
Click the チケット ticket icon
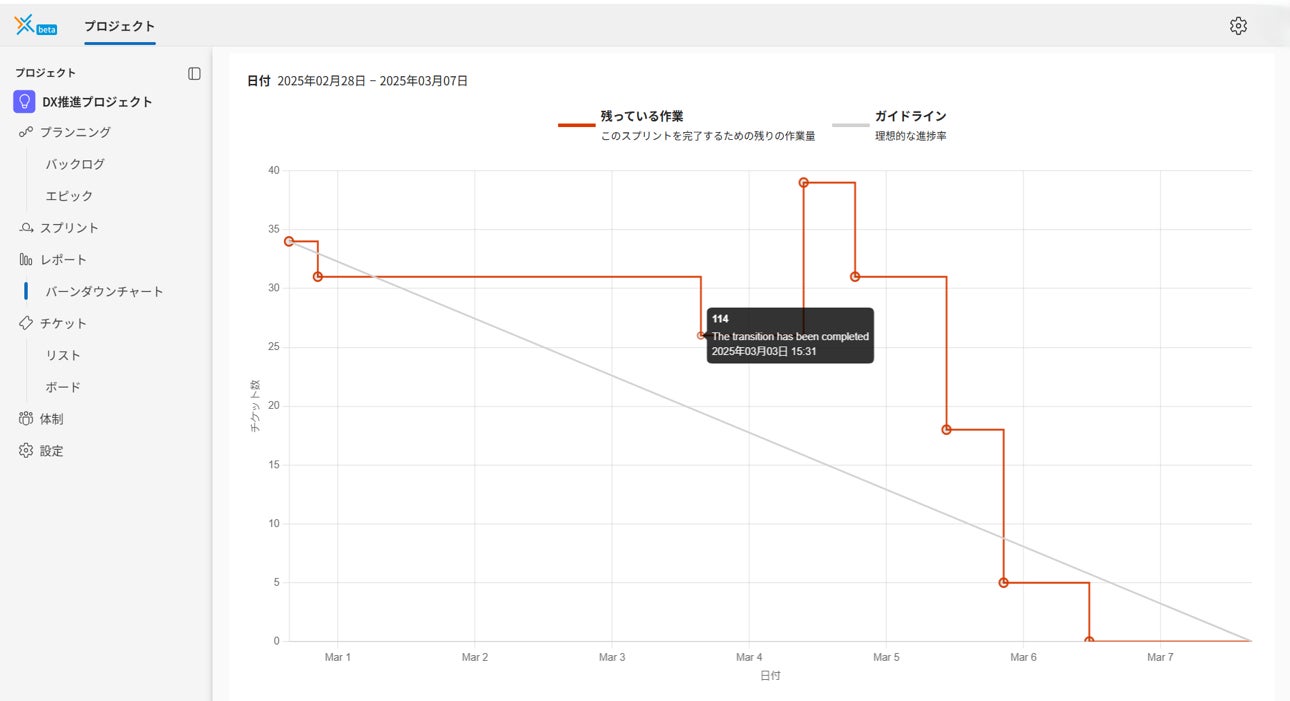26,323
